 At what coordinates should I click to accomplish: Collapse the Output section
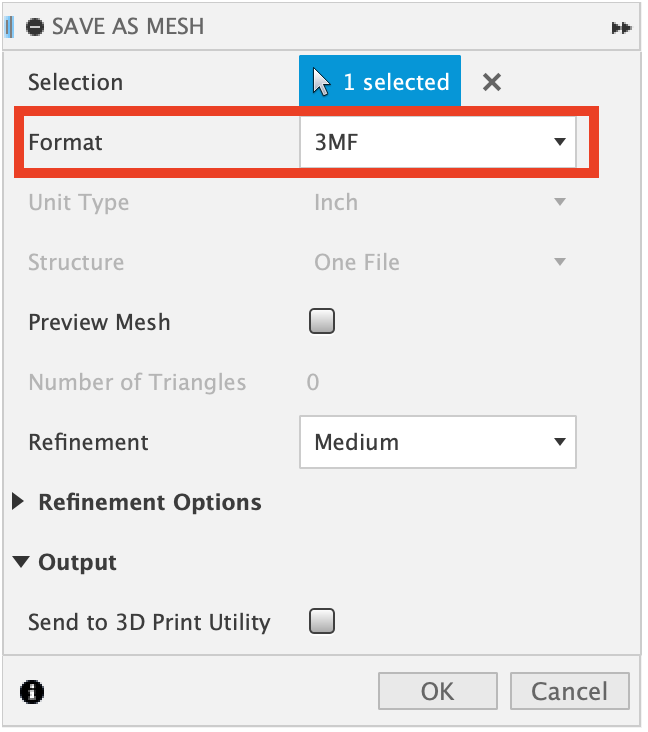(x=20, y=562)
